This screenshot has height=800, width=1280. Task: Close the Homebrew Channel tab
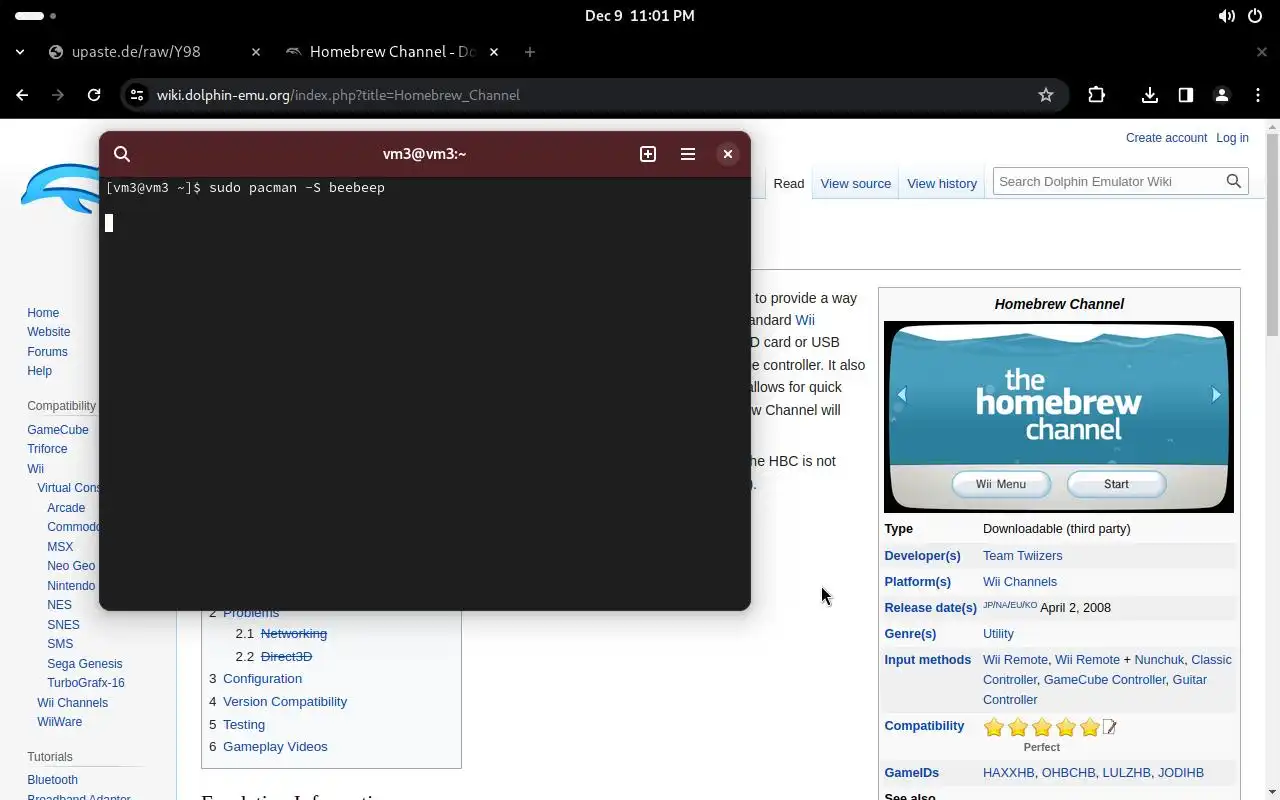coord(494,52)
